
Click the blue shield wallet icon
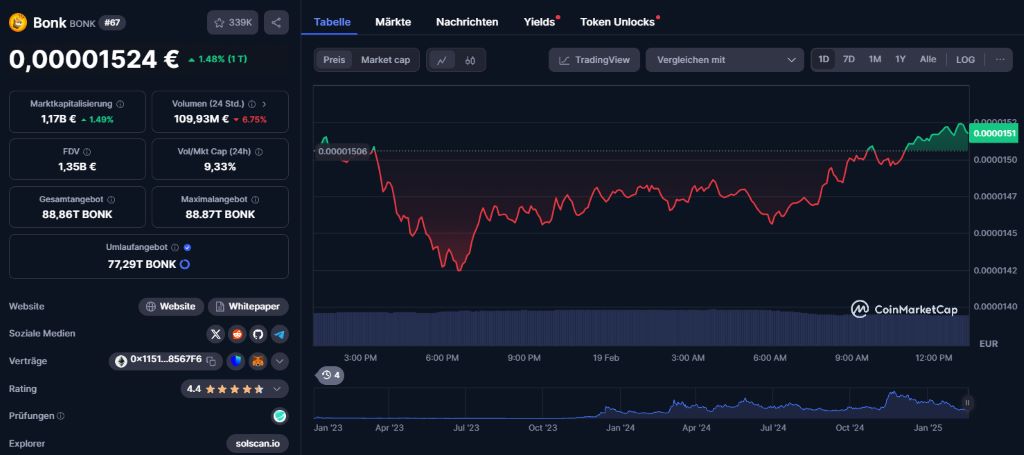point(235,361)
